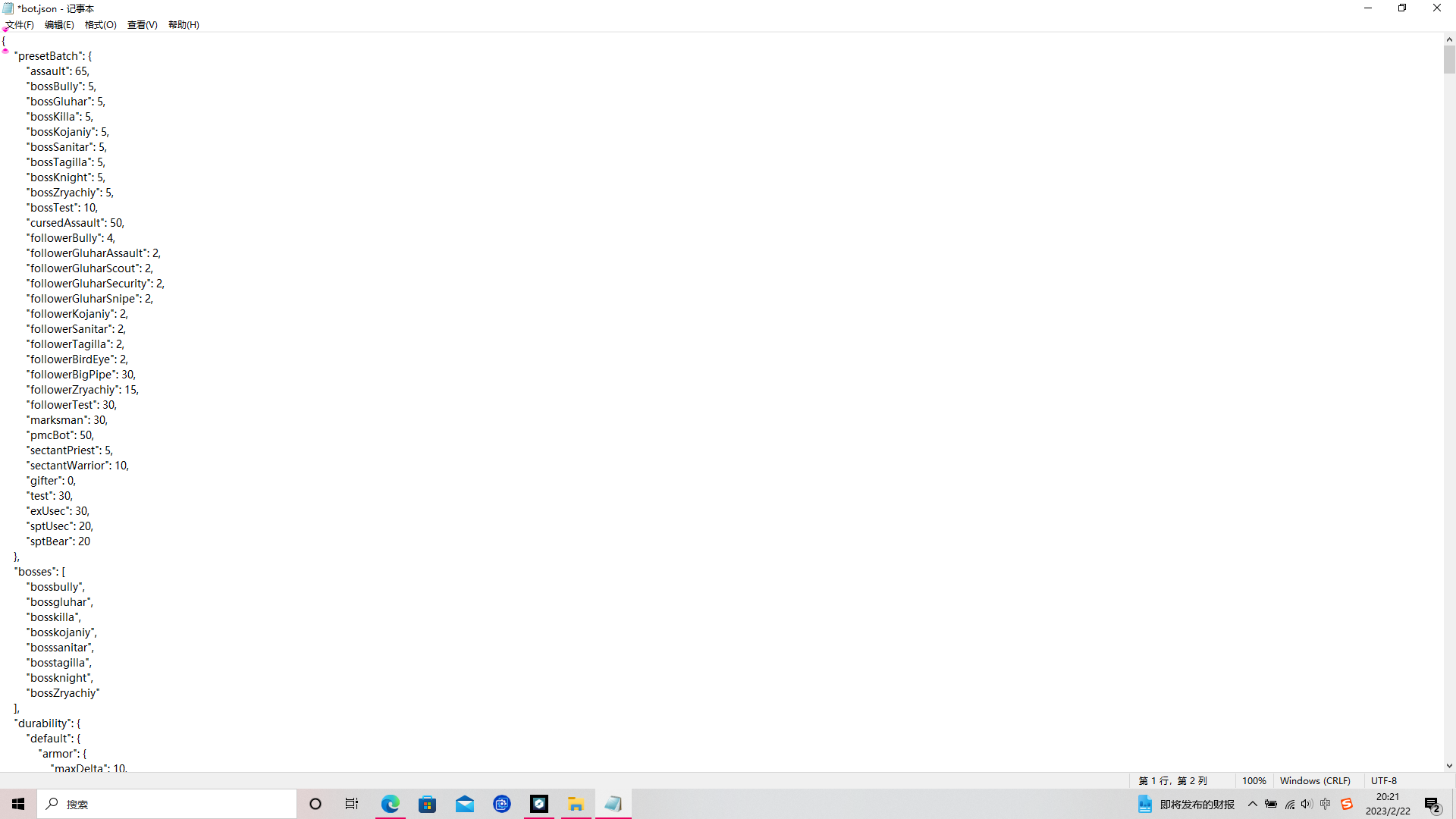Viewport: 1456px width, 819px height.
Task: Click the "default": { line
Action: (x=54, y=739)
